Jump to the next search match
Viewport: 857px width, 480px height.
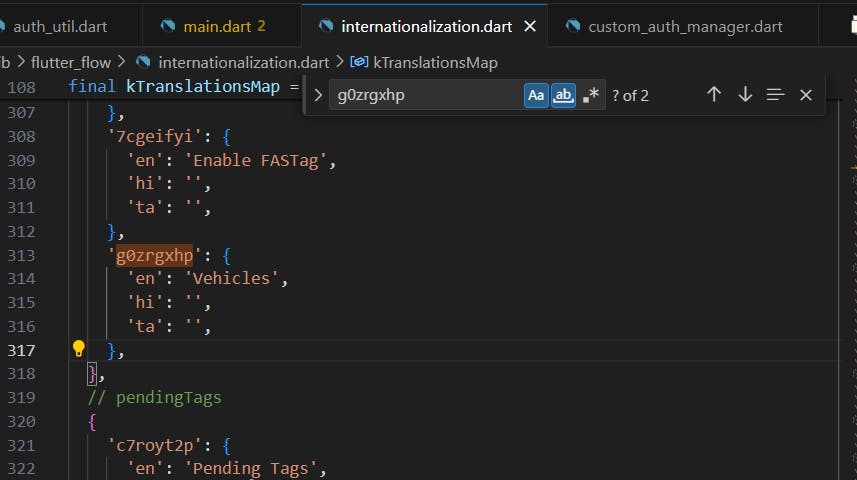tap(745, 94)
